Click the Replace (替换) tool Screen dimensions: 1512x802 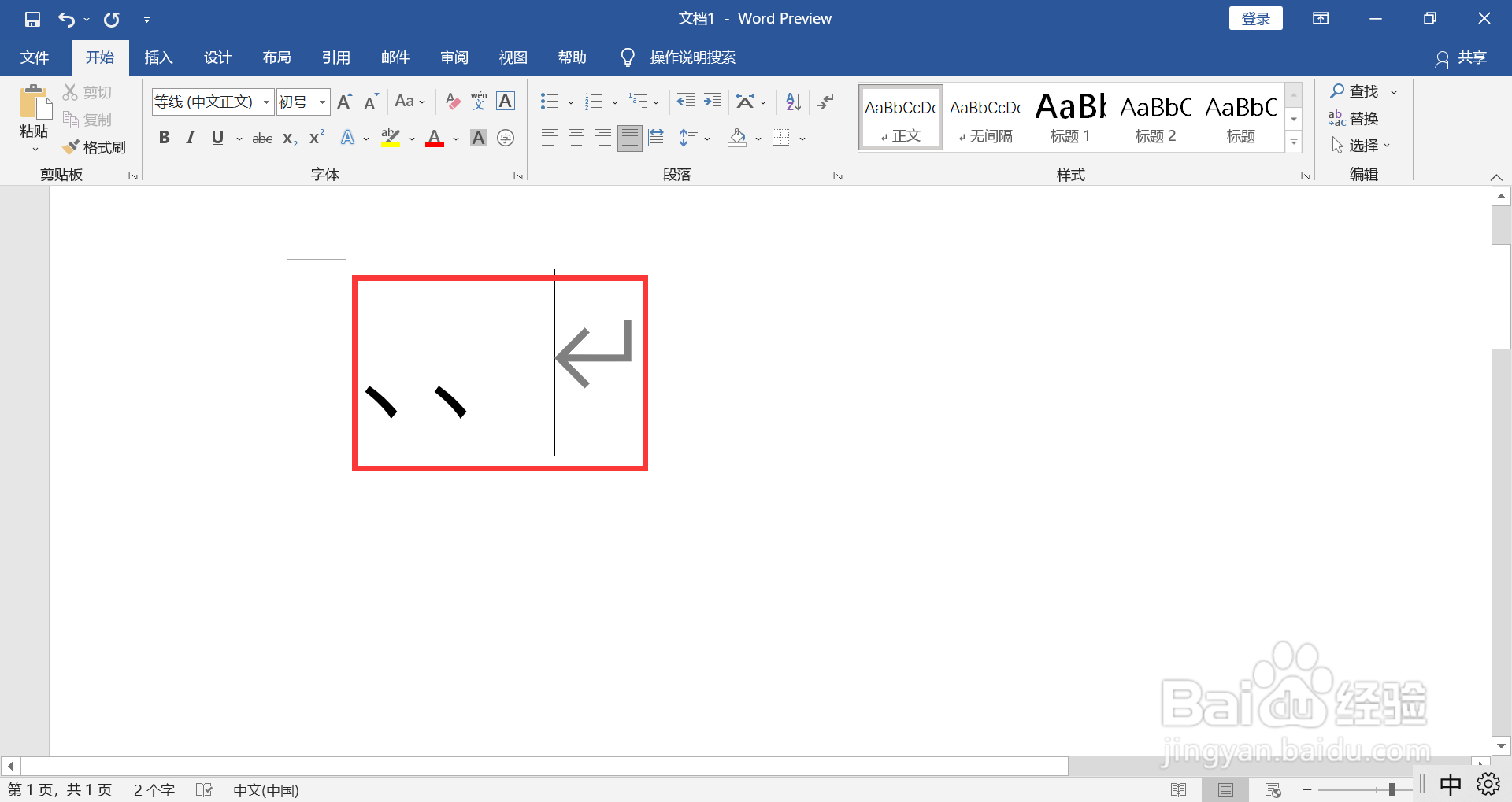pos(1354,118)
